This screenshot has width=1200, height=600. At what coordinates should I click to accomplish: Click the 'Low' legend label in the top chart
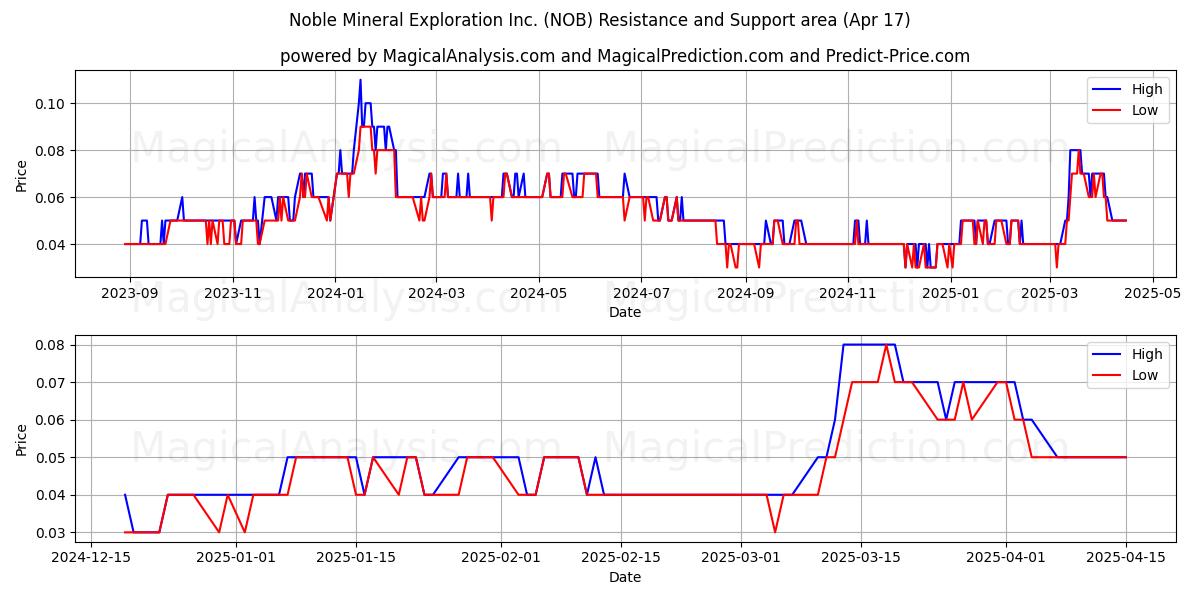1146,110
